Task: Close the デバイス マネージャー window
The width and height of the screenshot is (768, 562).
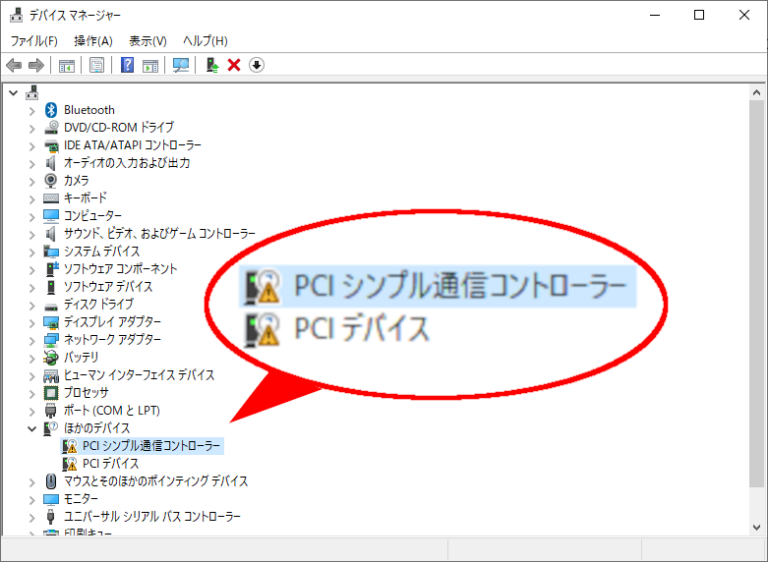Action: coord(744,15)
